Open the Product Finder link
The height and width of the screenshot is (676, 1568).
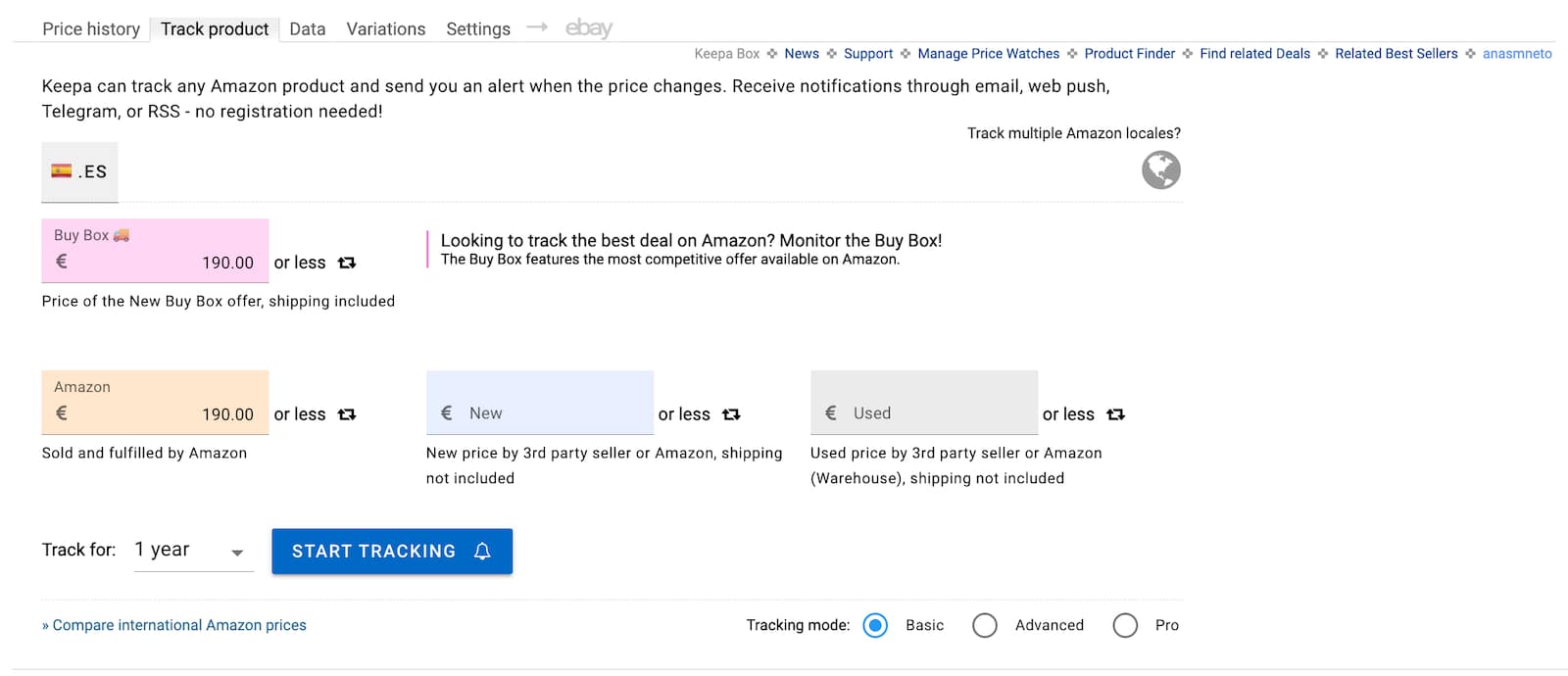point(1129,54)
